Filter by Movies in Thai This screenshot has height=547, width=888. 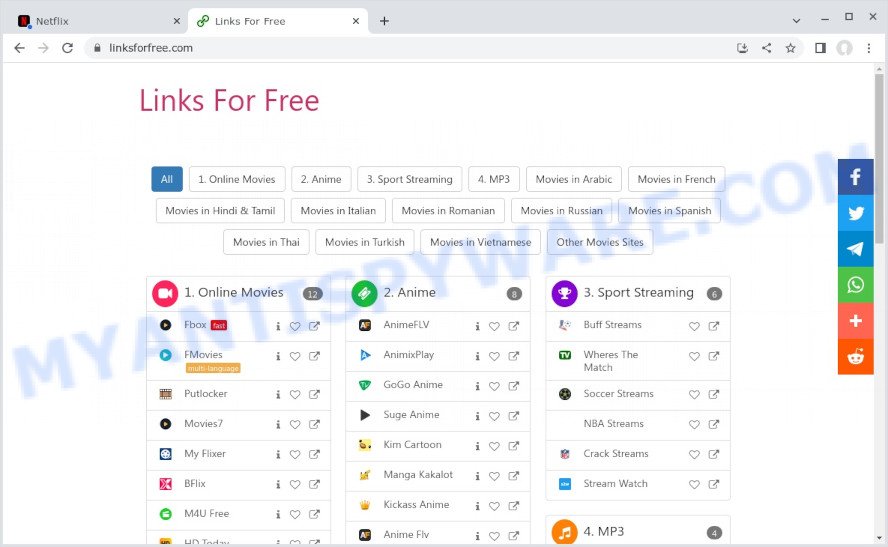coord(266,242)
